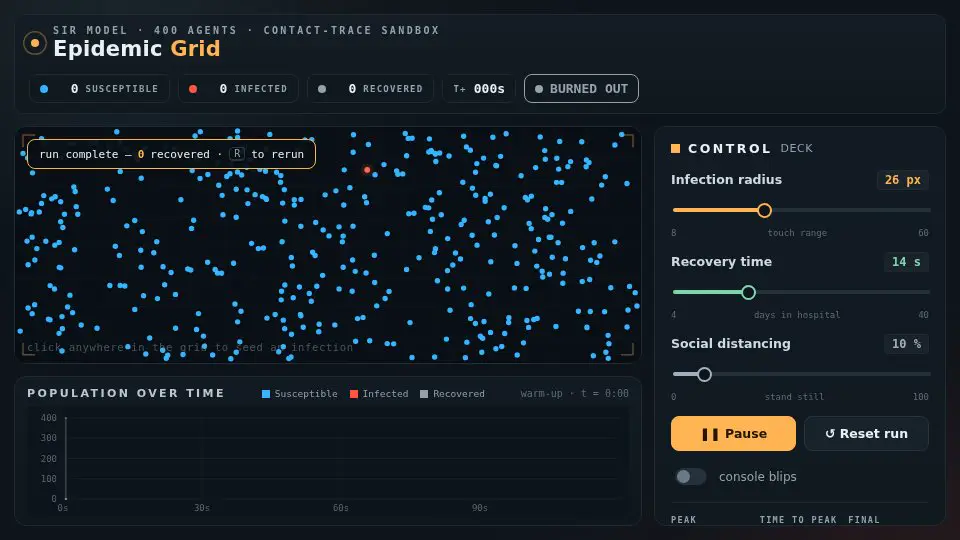960x540 pixels.
Task: Click the R key hint in run-complete banner
Action: (237, 154)
